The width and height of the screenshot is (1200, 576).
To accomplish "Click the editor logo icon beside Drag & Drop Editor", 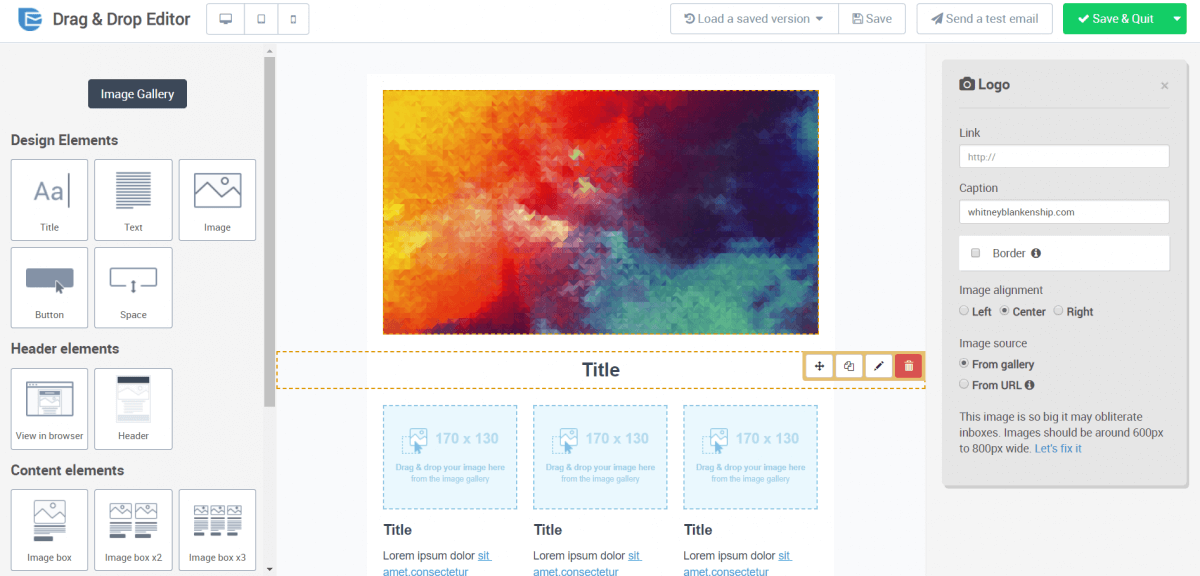I will pyautogui.click(x=30, y=19).
